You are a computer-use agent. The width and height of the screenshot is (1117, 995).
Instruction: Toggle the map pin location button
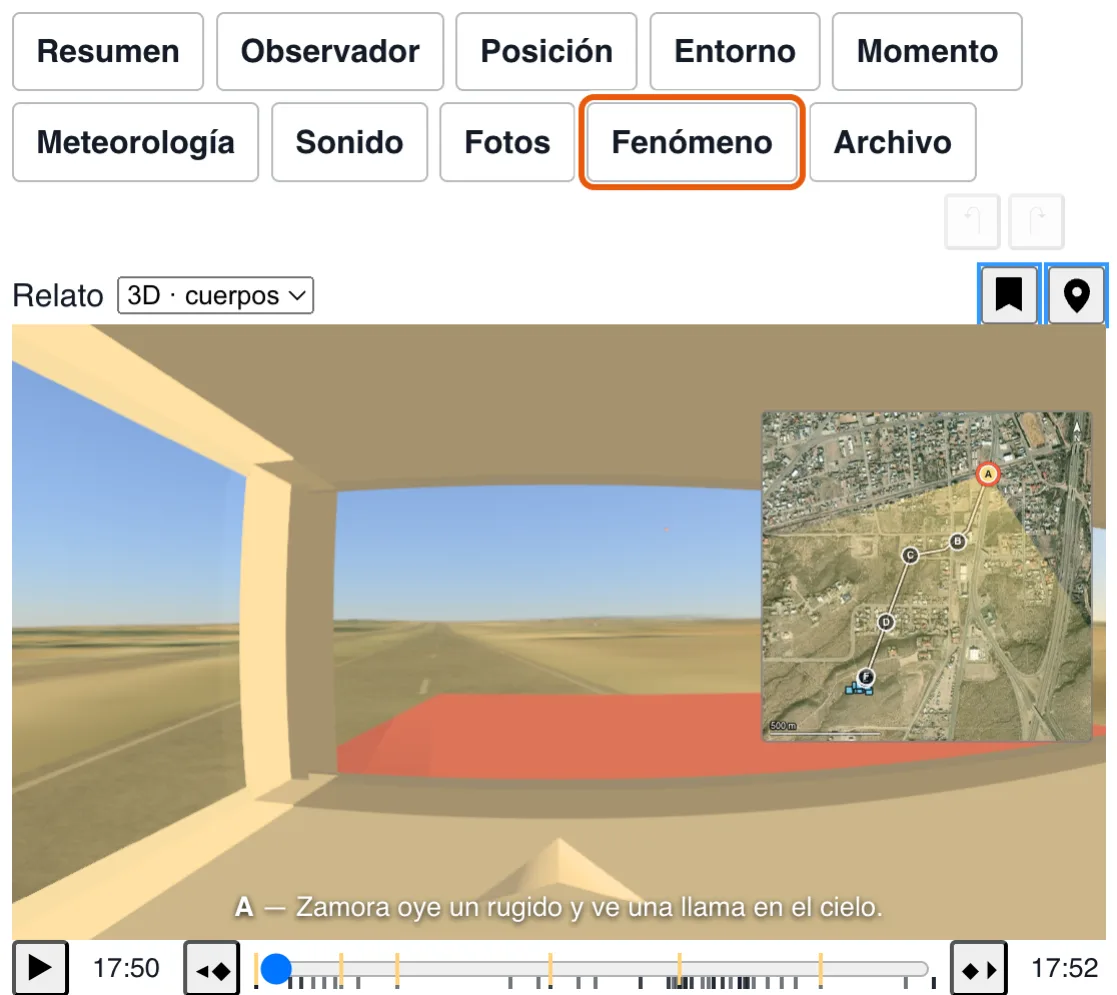click(x=1076, y=294)
